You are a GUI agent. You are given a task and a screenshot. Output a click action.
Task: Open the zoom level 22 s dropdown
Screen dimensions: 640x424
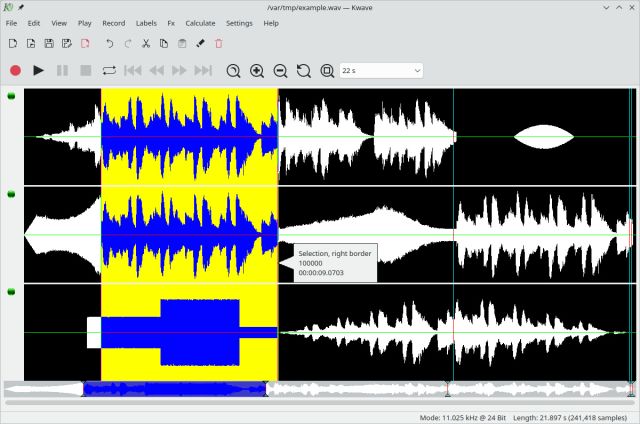[x=381, y=71]
